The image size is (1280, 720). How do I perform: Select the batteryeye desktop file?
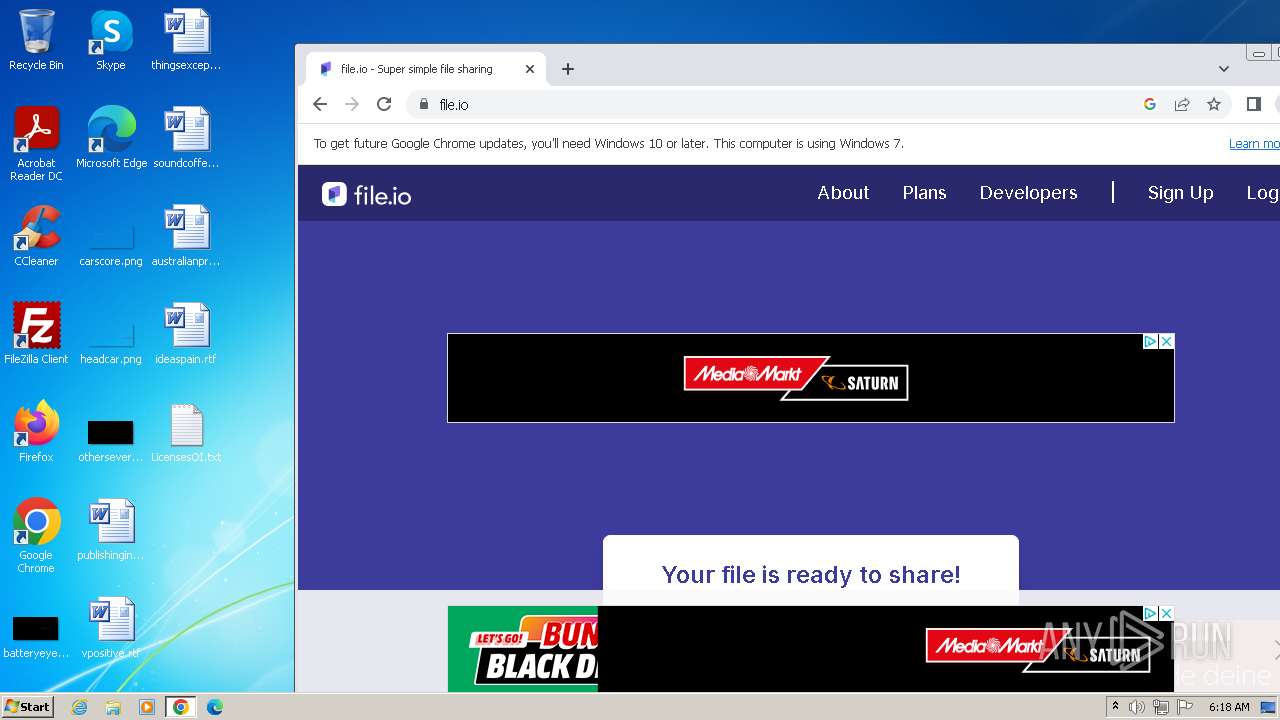[x=36, y=636]
